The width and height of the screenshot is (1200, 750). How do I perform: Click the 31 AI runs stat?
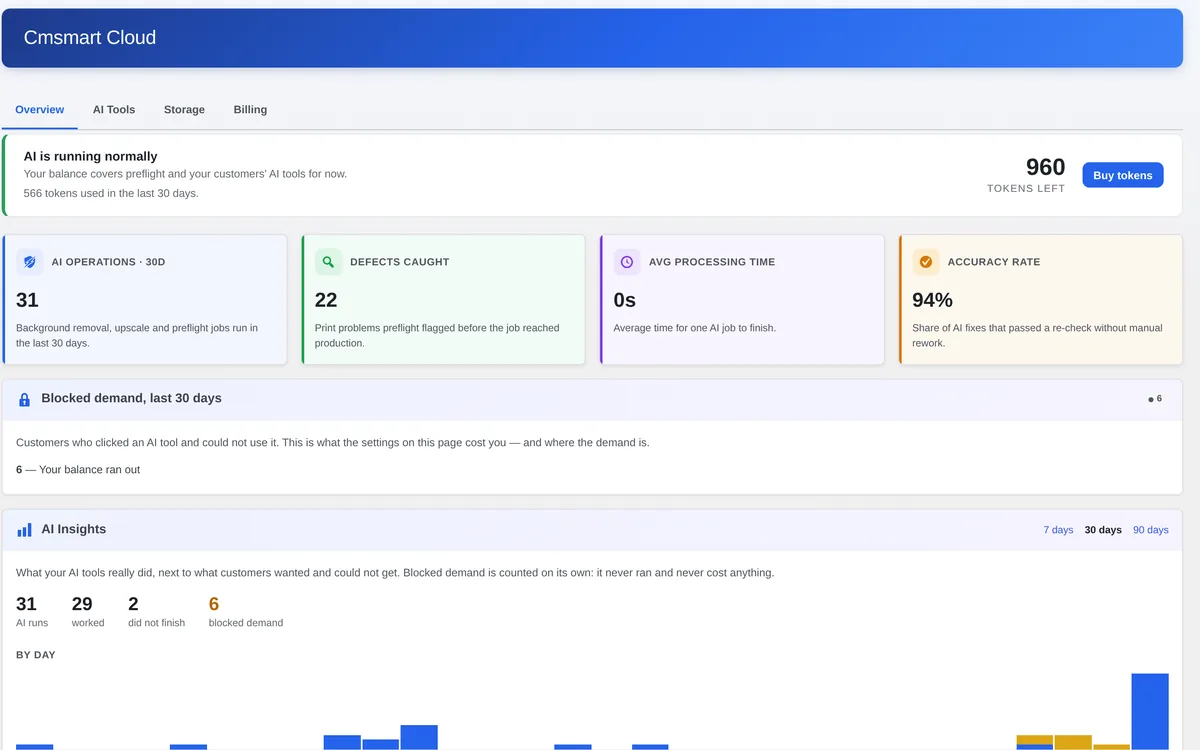32,611
